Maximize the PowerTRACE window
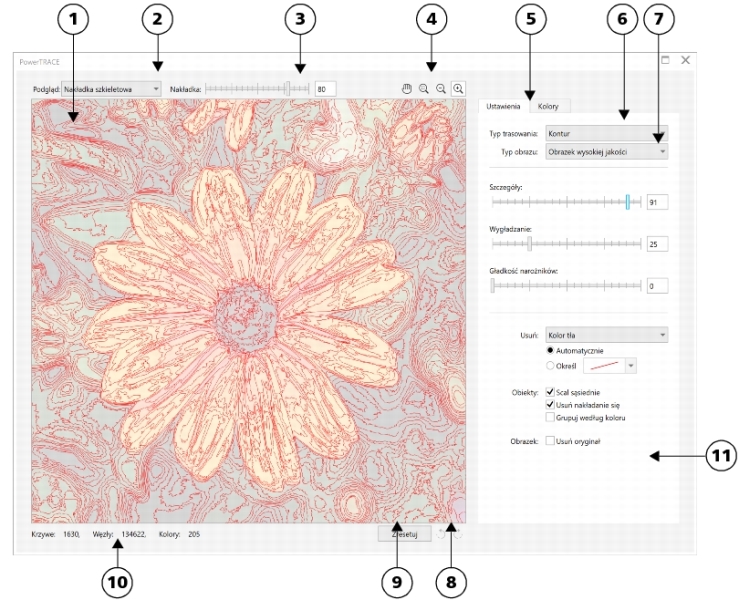The image size is (739, 600). [665, 60]
